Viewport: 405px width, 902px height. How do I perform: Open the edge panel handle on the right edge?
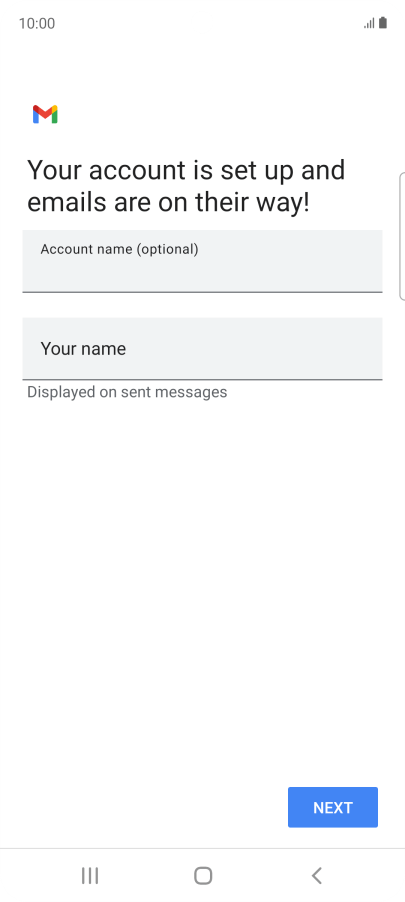tap(402, 236)
